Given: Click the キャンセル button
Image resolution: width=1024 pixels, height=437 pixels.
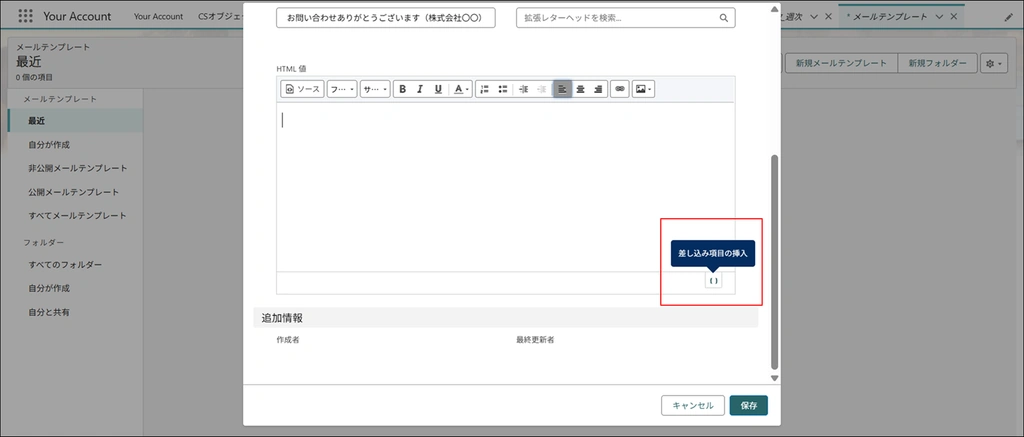Looking at the screenshot, I should coord(692,405).
